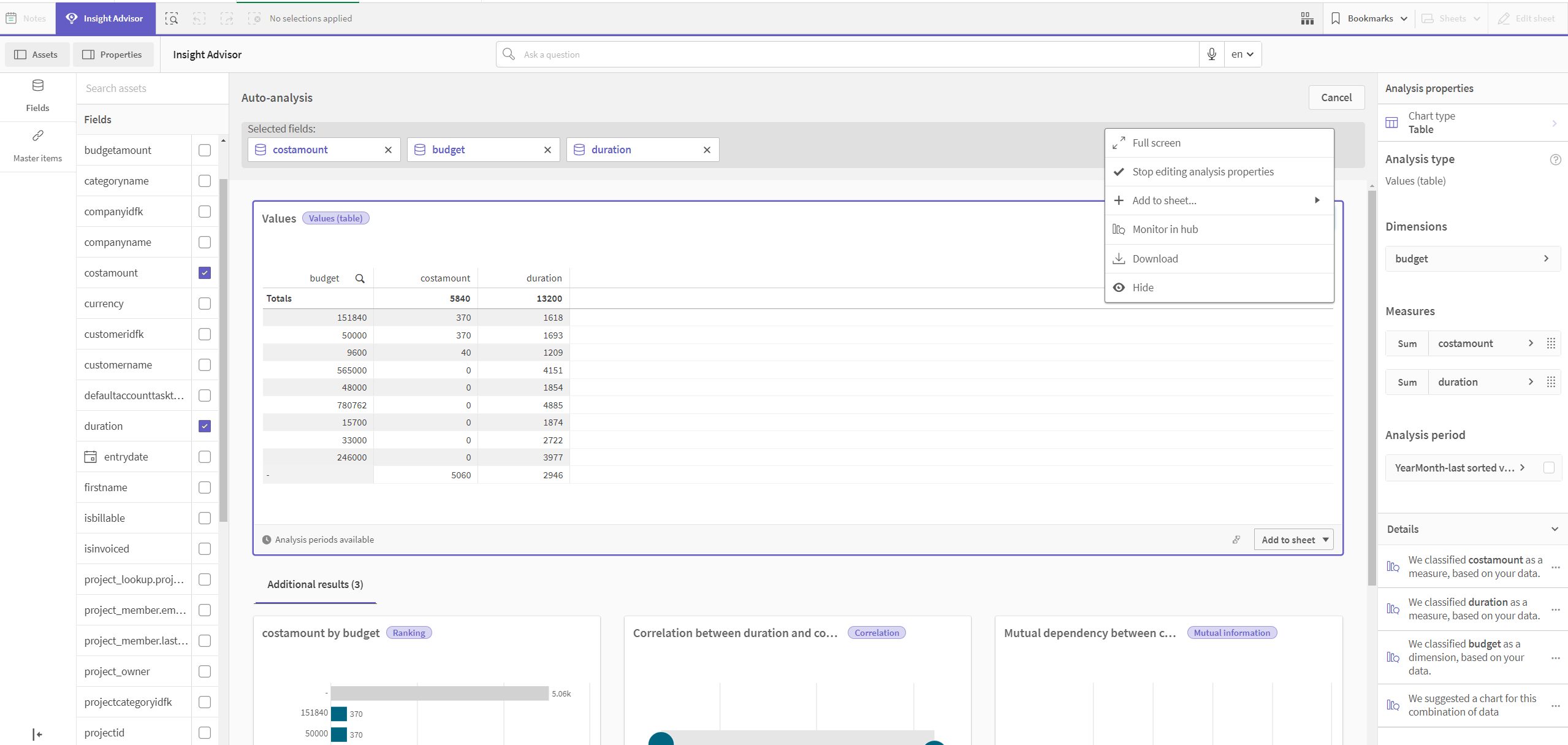1568x745 pixels.
Task: Open the en language dropdown
Action: [x=1243, y=55]
